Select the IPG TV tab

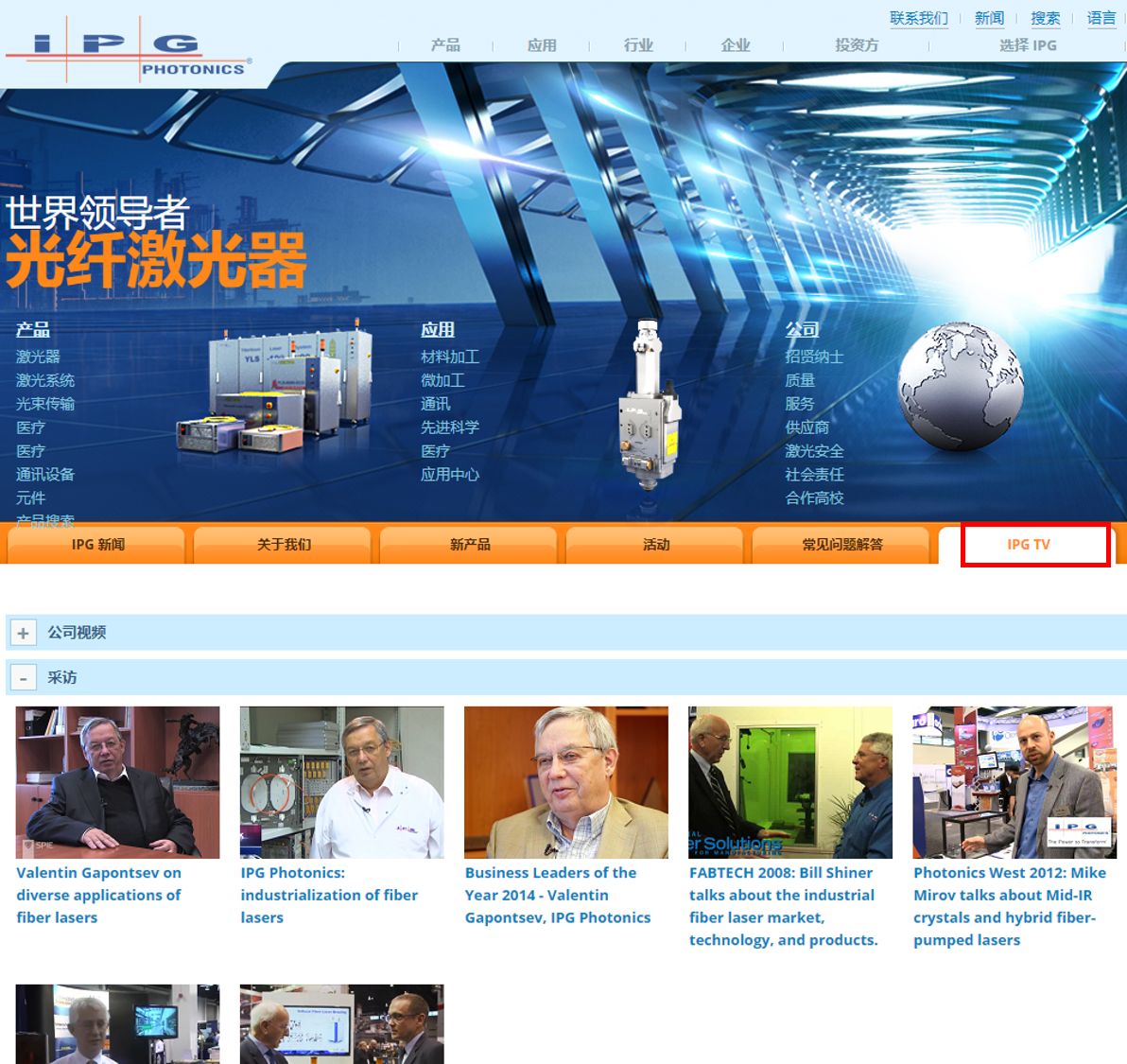point(1029,545)
